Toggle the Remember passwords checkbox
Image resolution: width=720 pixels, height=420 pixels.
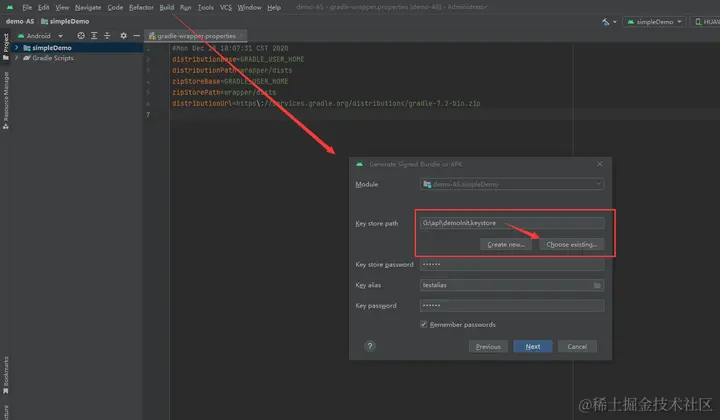pos(423,325)
